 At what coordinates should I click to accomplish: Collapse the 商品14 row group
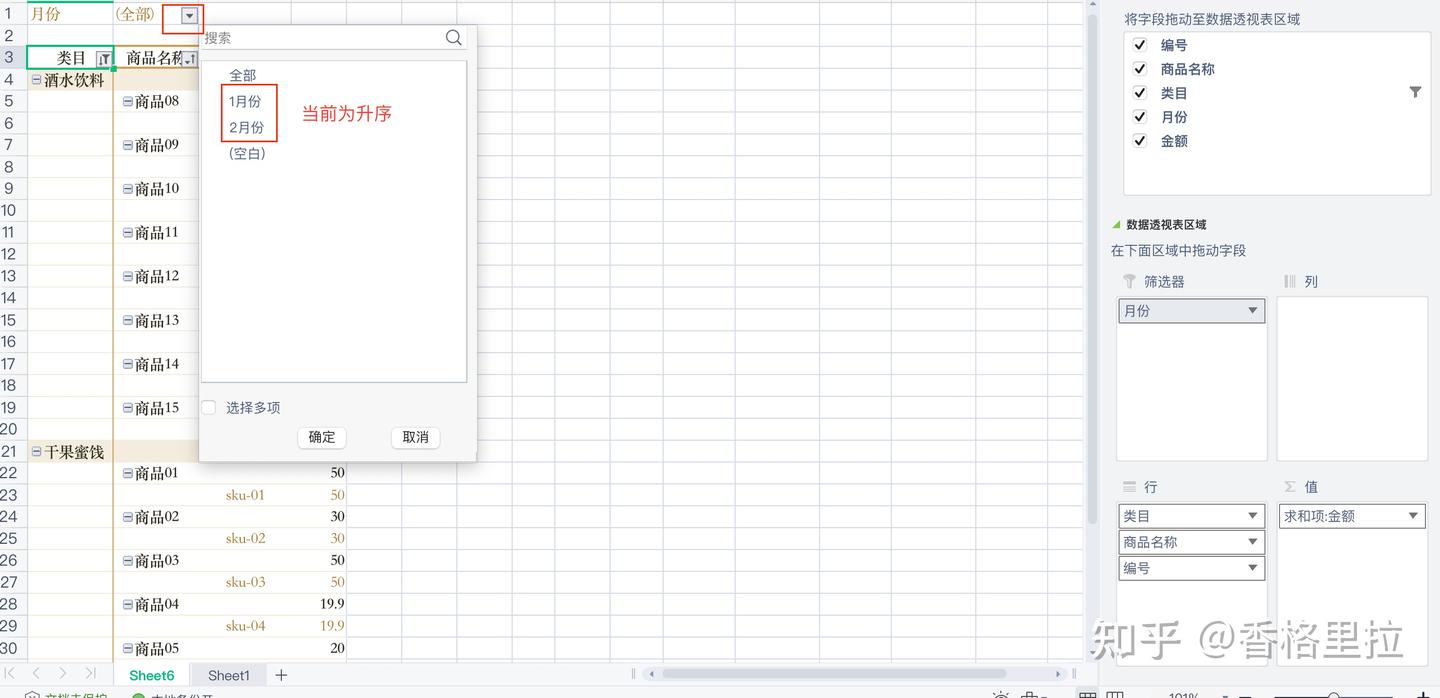(127, 364)
